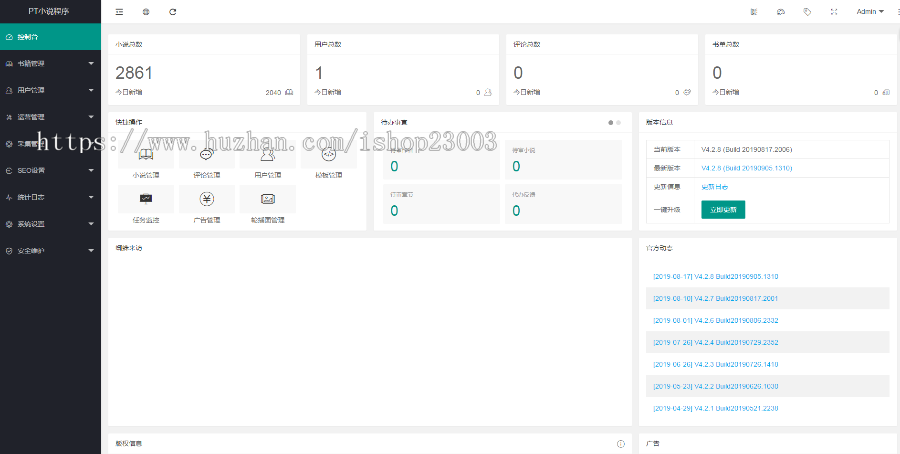Viewport: 900px width, 454px height.
Task: Open 任务监控 quick action monitor icon
Action: click(x=146, y=199)
